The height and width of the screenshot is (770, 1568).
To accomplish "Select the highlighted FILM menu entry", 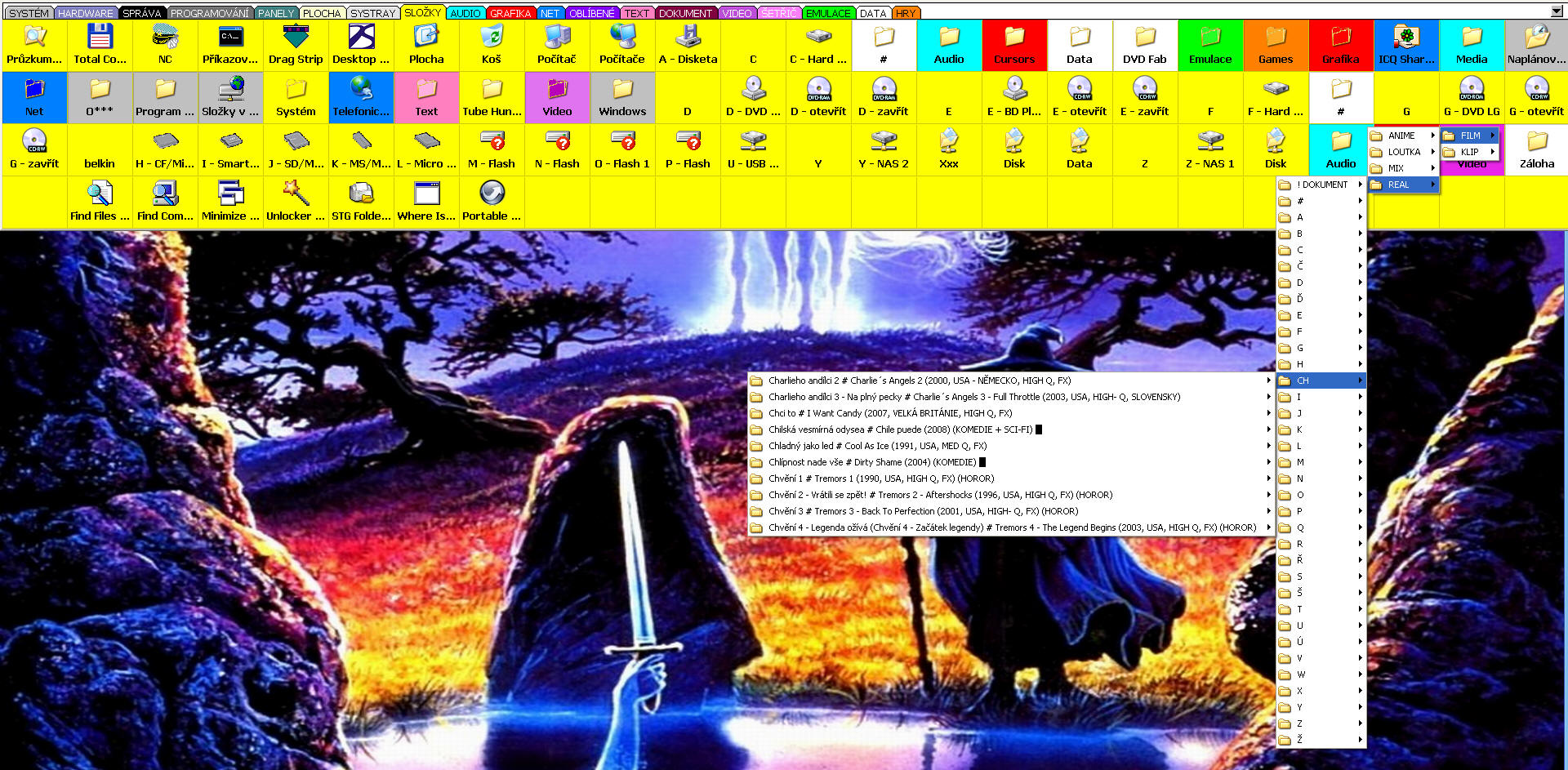I will [1470, 136].
